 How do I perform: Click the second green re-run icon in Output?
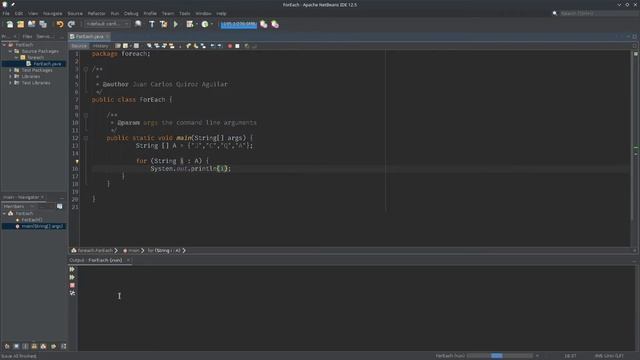pos(72,277)
